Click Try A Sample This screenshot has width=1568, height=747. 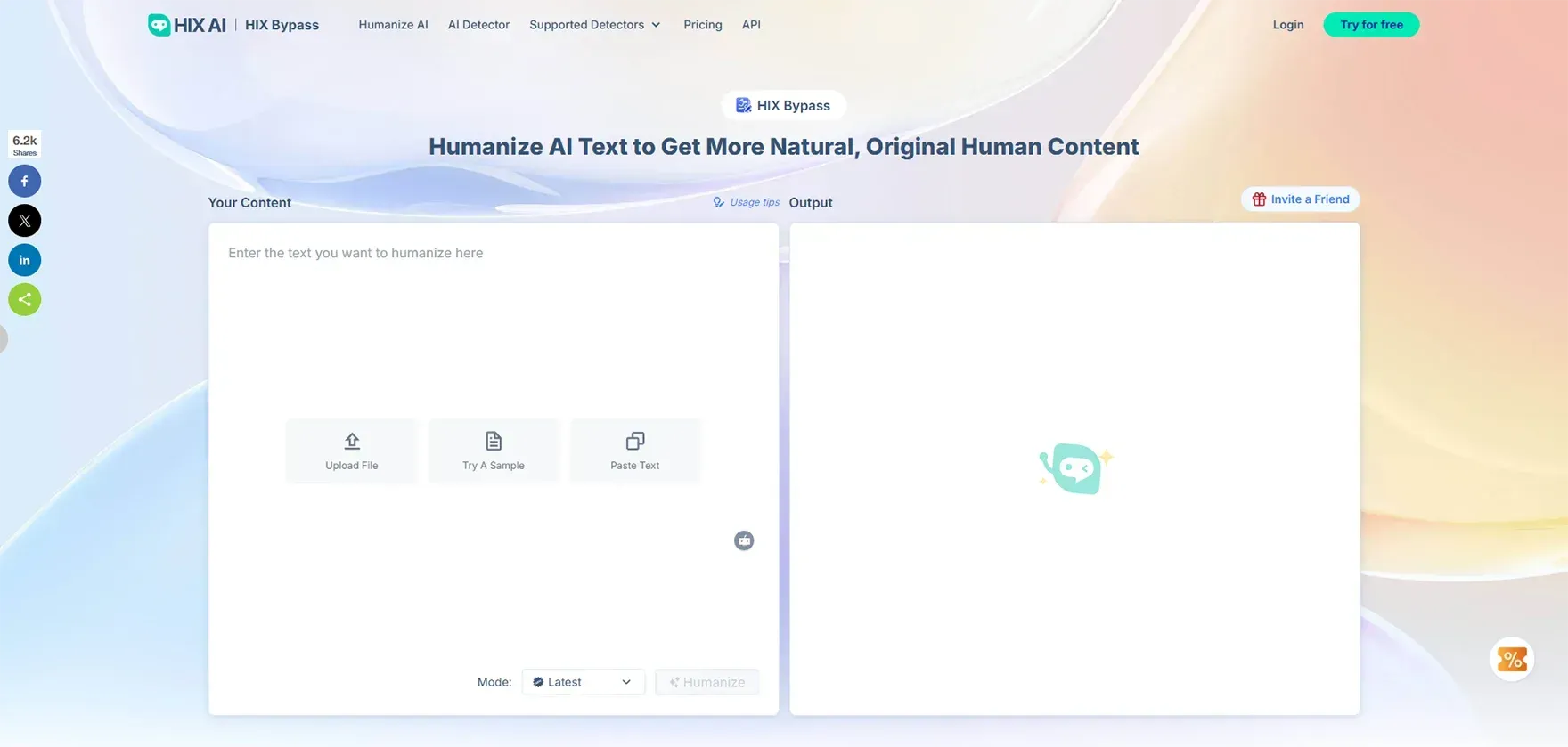tap(494, 451)
